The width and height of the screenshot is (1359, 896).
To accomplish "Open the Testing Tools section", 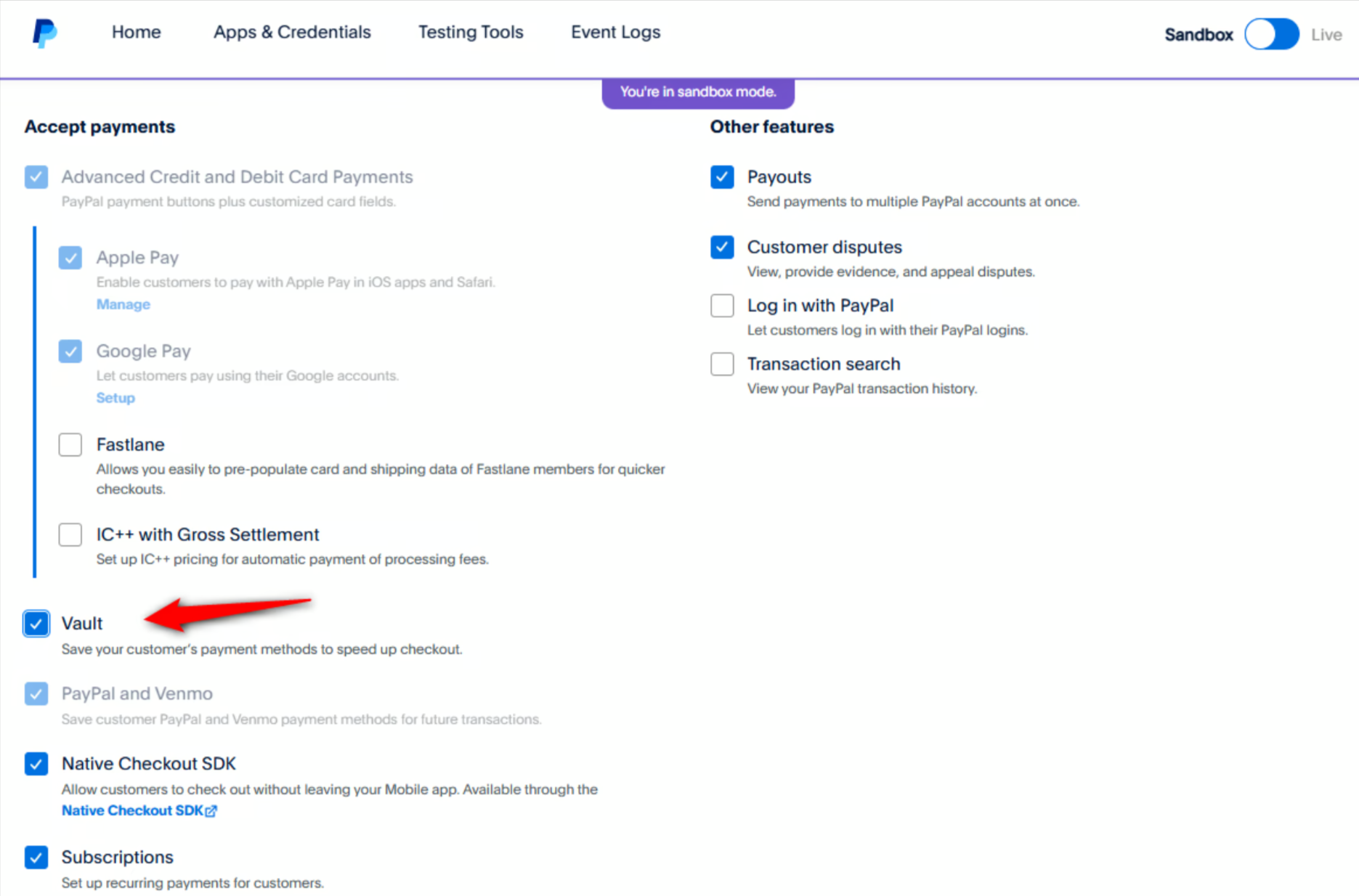I will 471,32.
